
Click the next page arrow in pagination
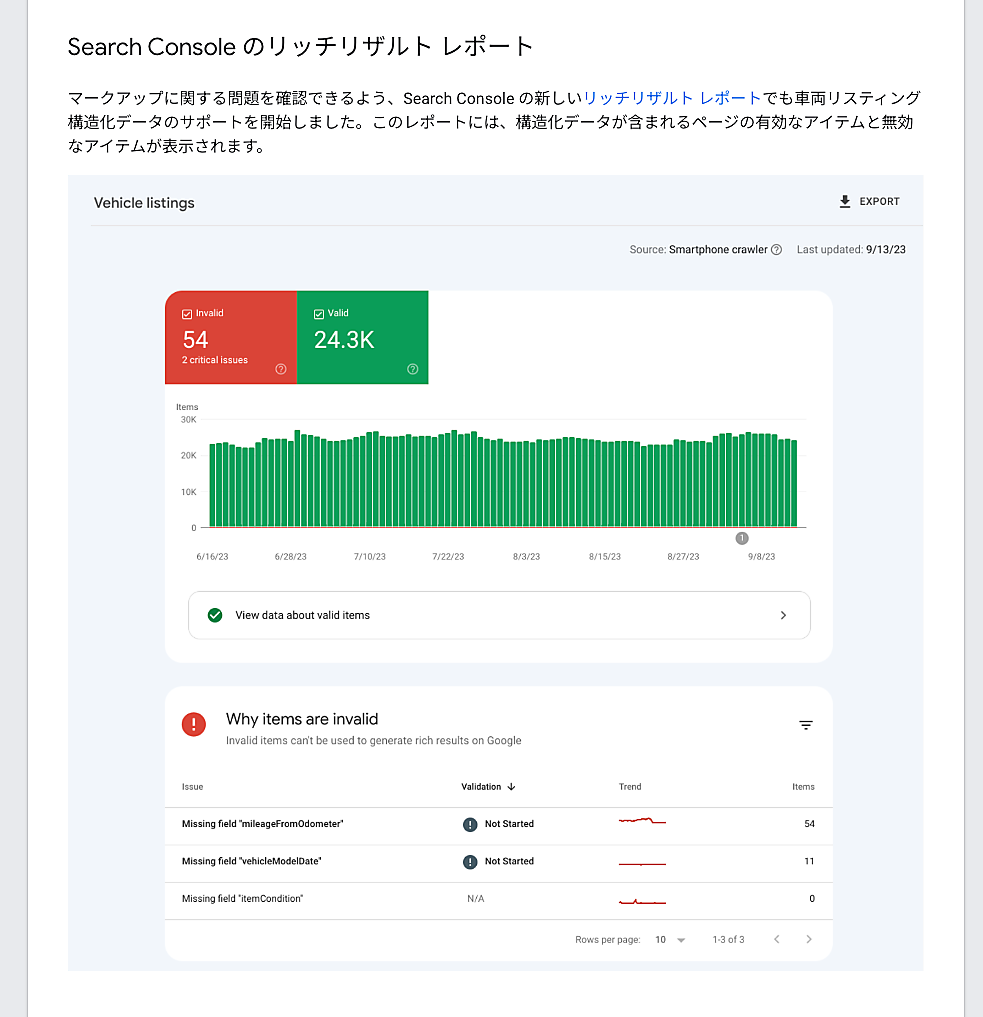809,940
